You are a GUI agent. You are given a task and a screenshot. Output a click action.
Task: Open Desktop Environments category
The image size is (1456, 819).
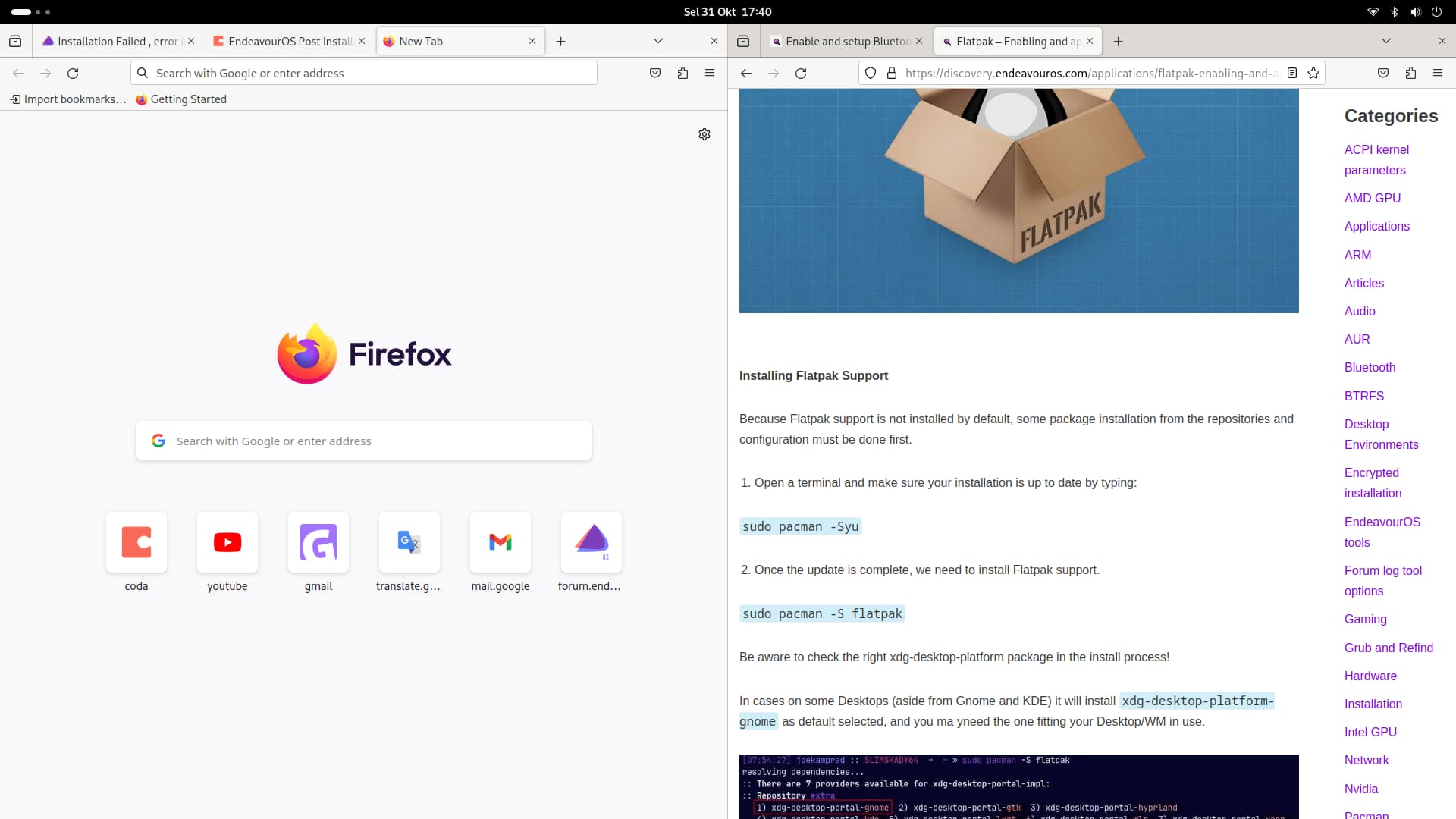click(1381, 435)
